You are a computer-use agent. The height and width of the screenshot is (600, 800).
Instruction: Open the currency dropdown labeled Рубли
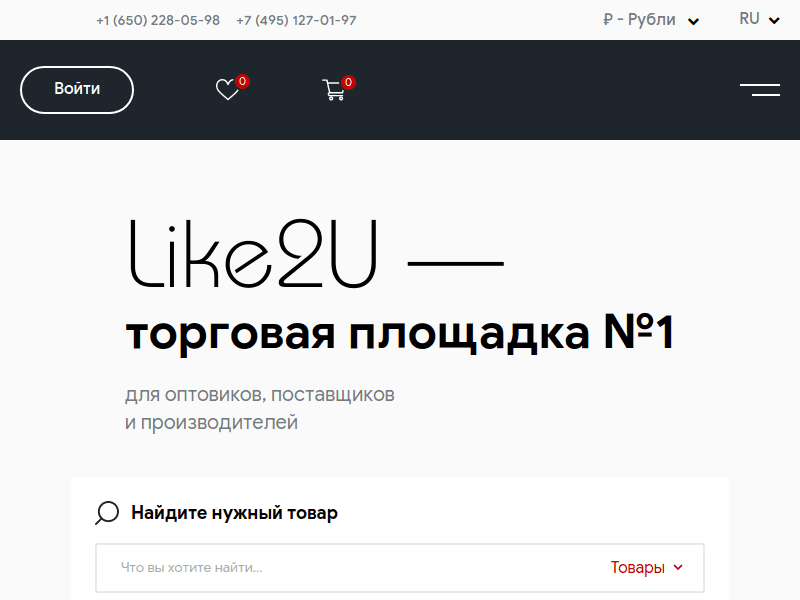point(651,19)
